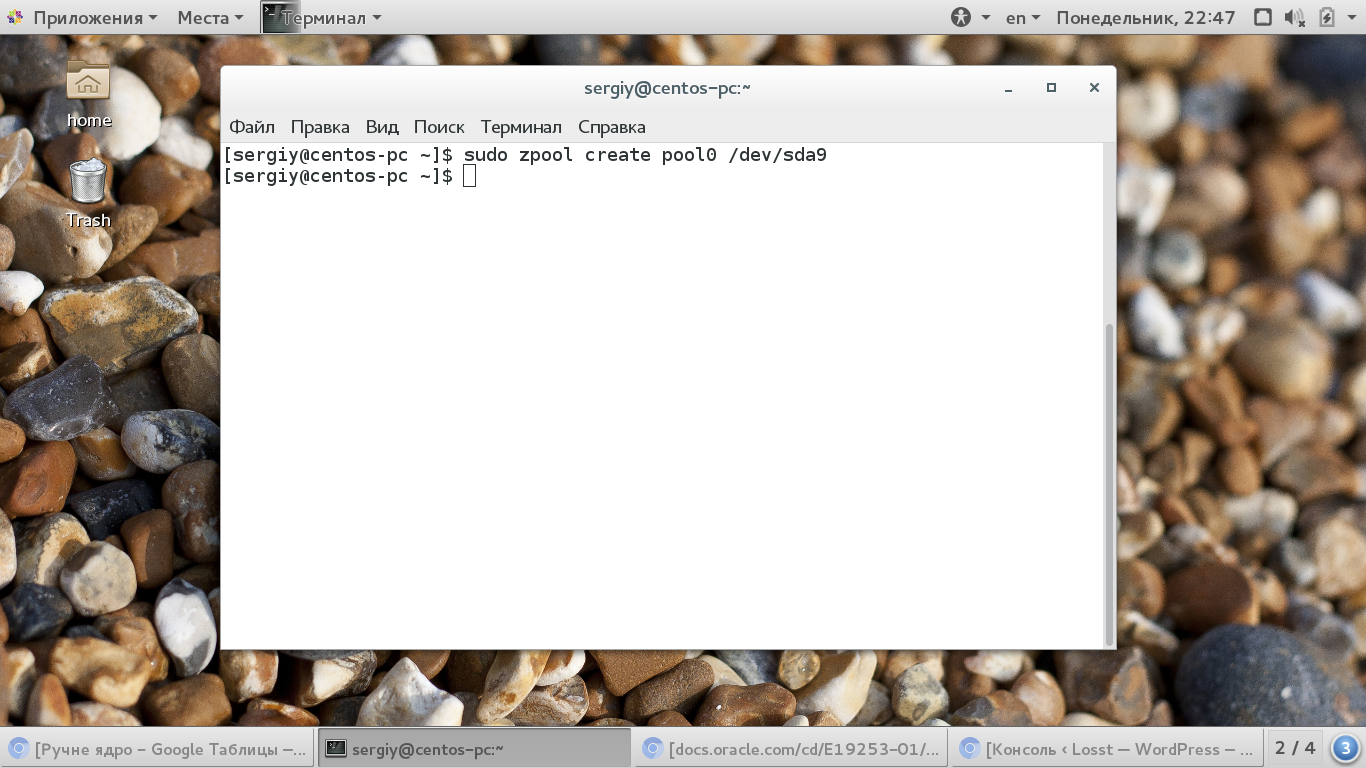Viewport: 1366px width, 768px height.
Task: Click the volume speaker icon in top panel
Action: (1294, 17)
